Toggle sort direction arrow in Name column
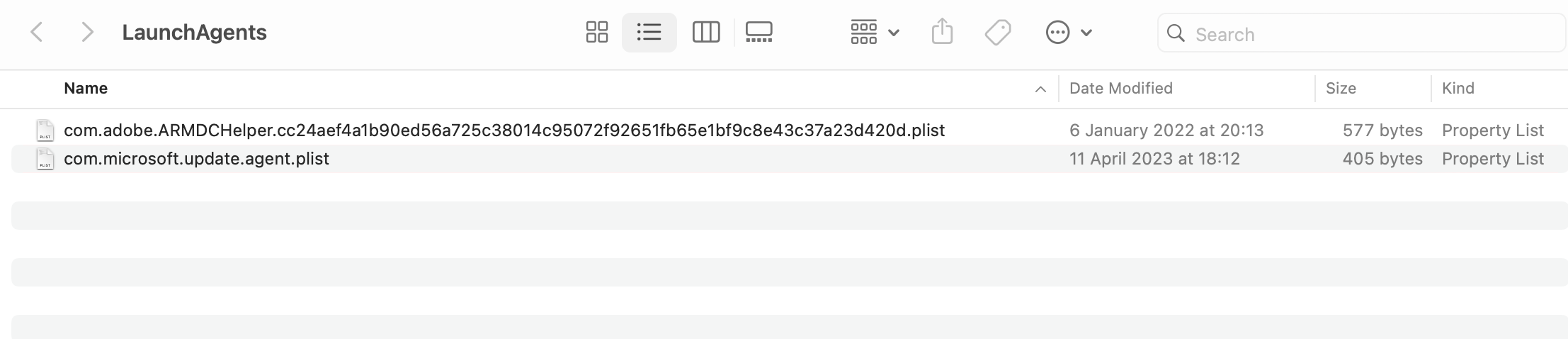Image resolution: width=1568 pixels, height=339 pixels. coord(1040,89)
